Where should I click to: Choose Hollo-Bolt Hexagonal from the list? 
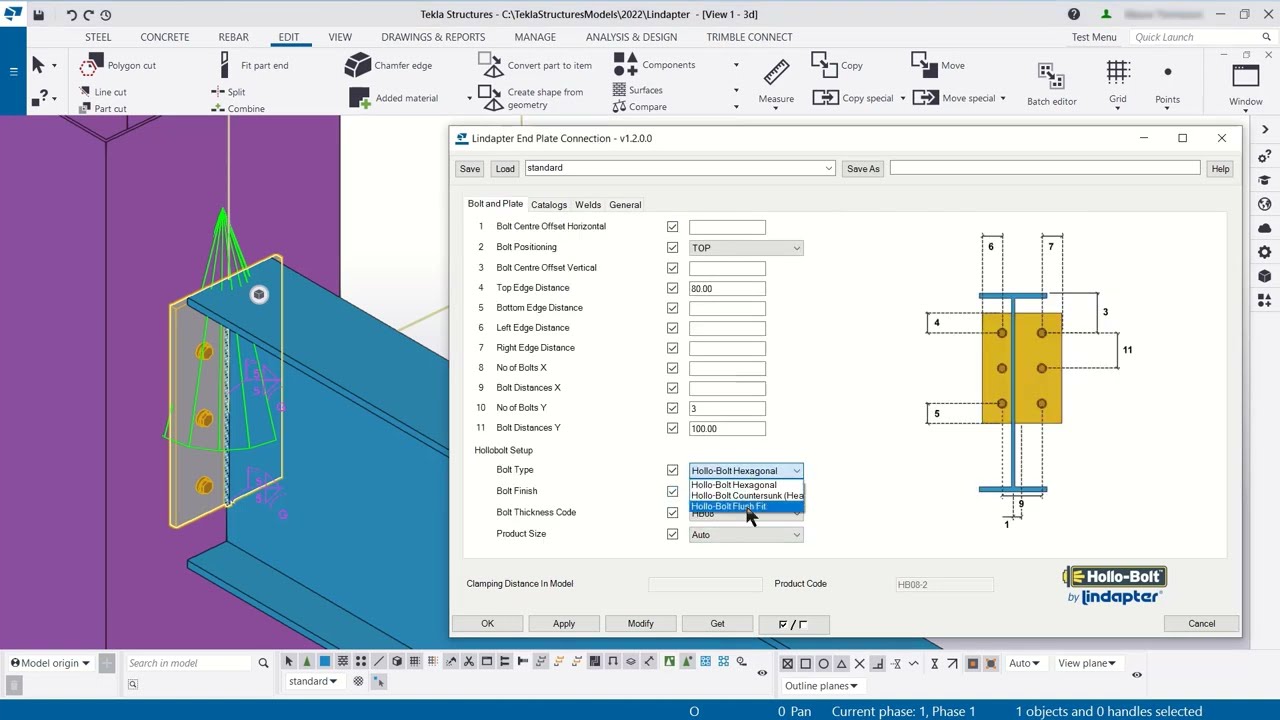click(x=746, y=485)
